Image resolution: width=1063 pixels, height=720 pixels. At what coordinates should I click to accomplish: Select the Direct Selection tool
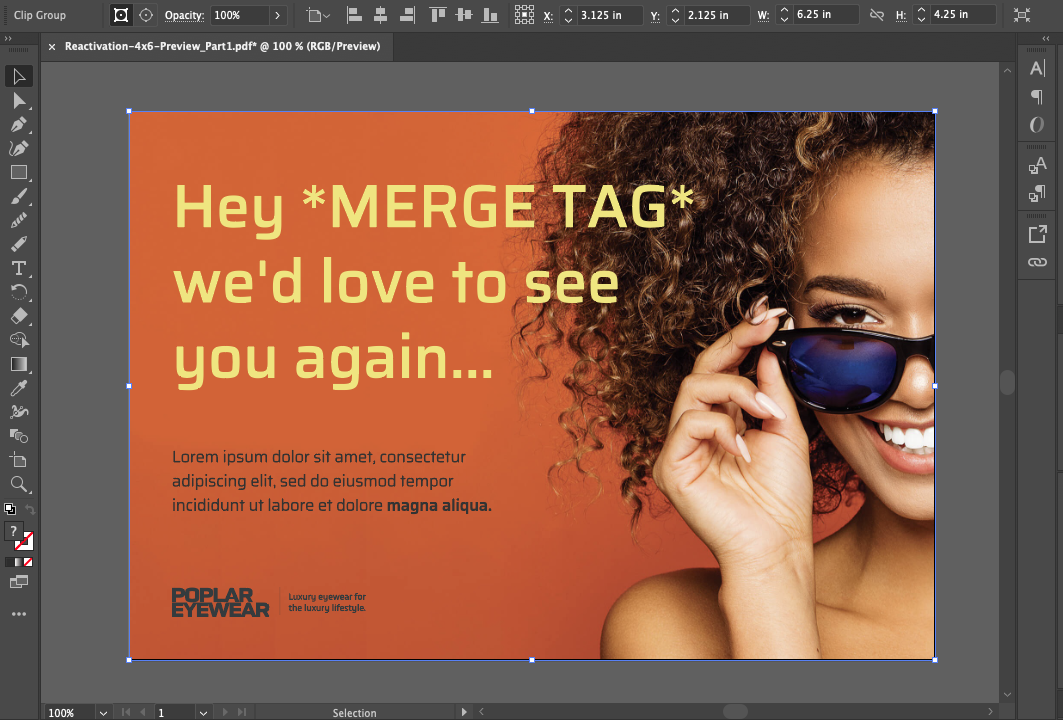coord(18,100)
